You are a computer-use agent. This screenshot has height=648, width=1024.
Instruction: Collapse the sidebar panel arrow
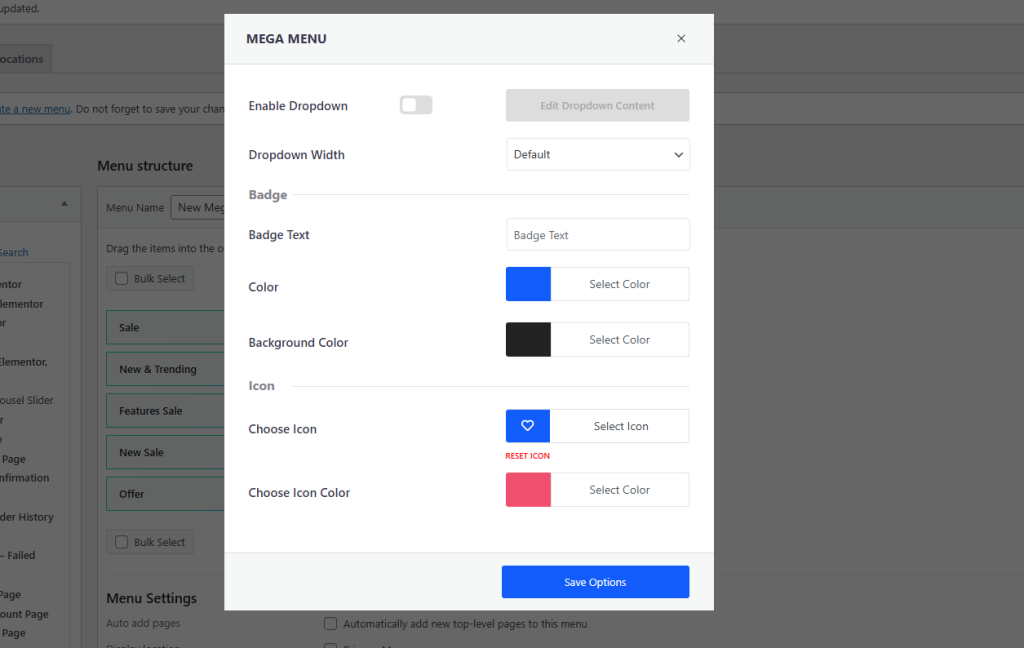[64, 203]
